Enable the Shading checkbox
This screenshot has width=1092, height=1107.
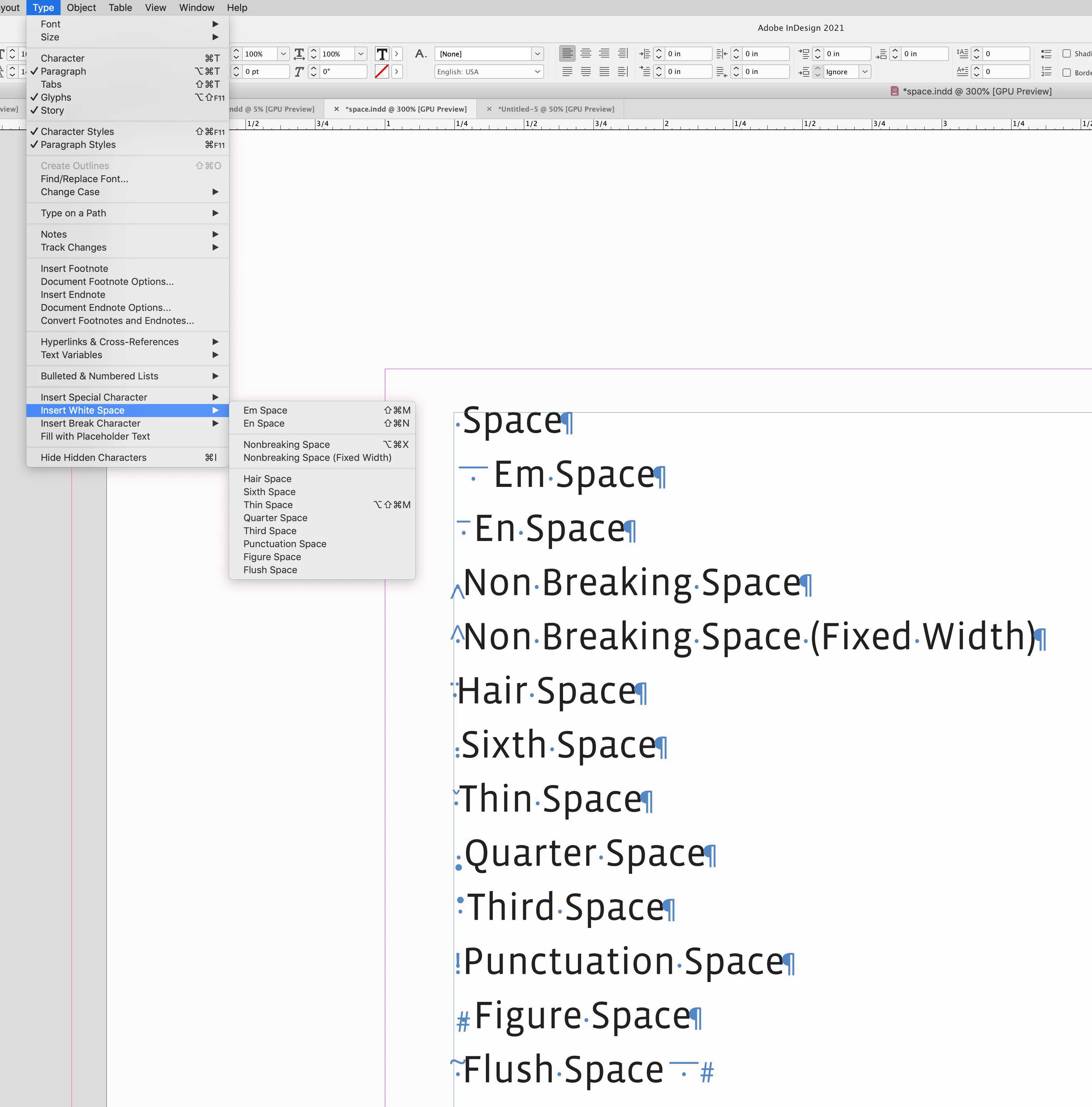point(1067,54)
